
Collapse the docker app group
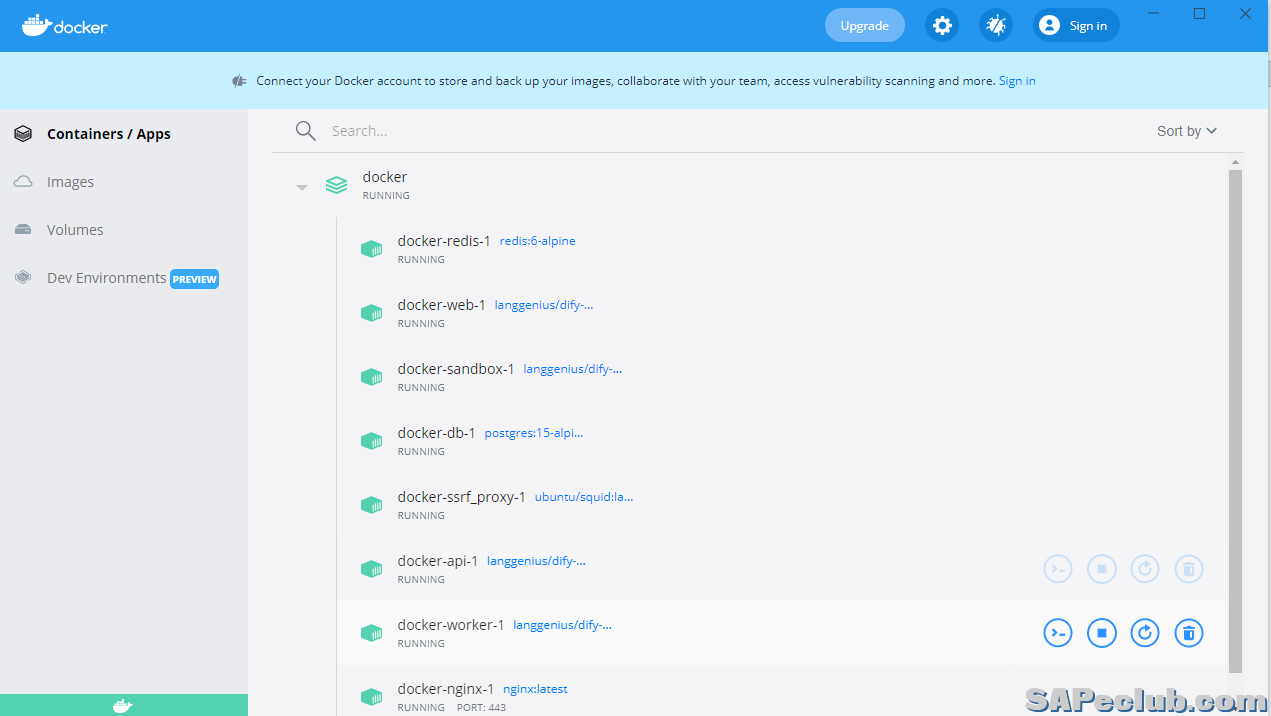[302, 187]
